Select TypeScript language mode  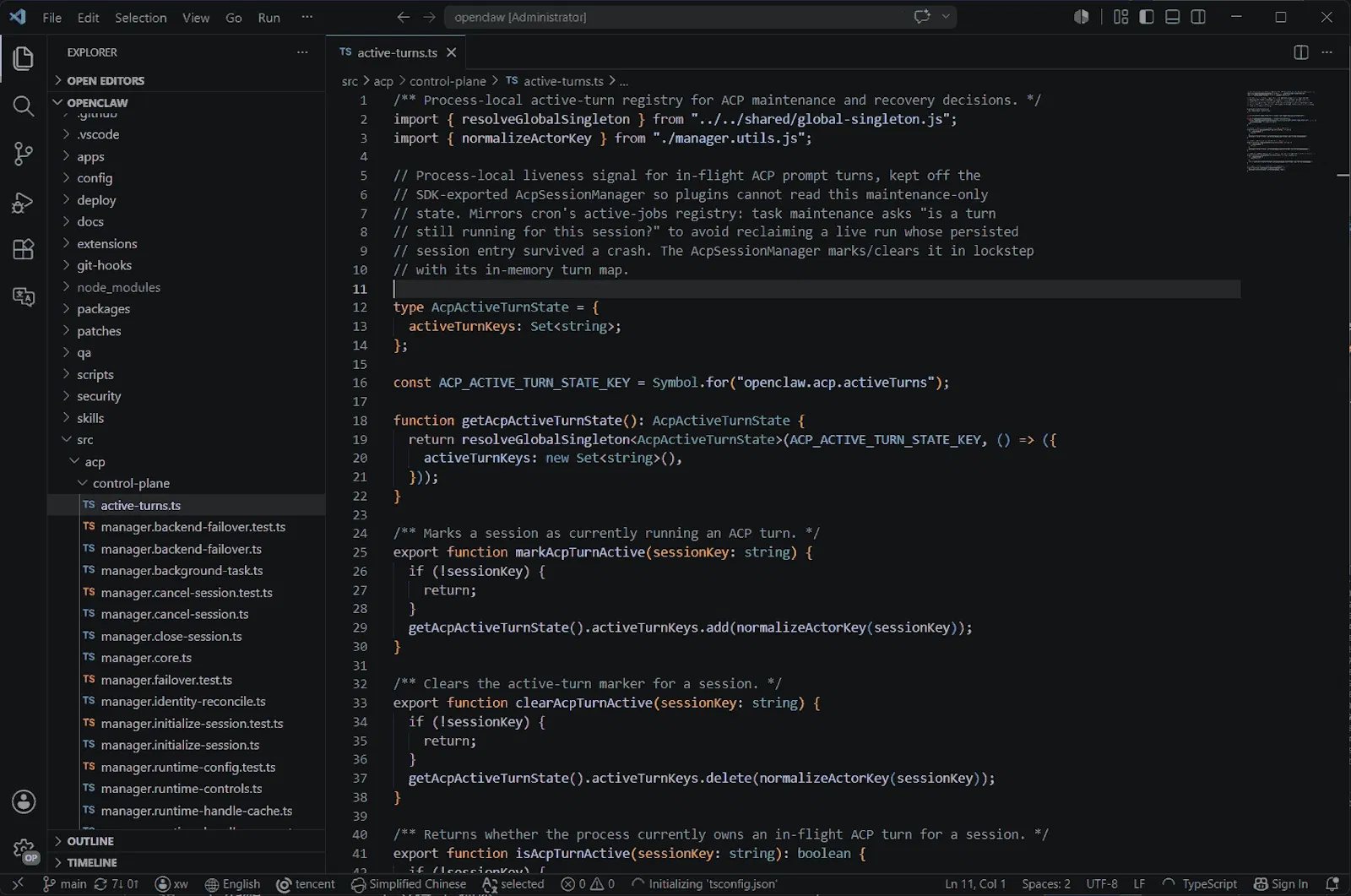tap(1209, 884)
